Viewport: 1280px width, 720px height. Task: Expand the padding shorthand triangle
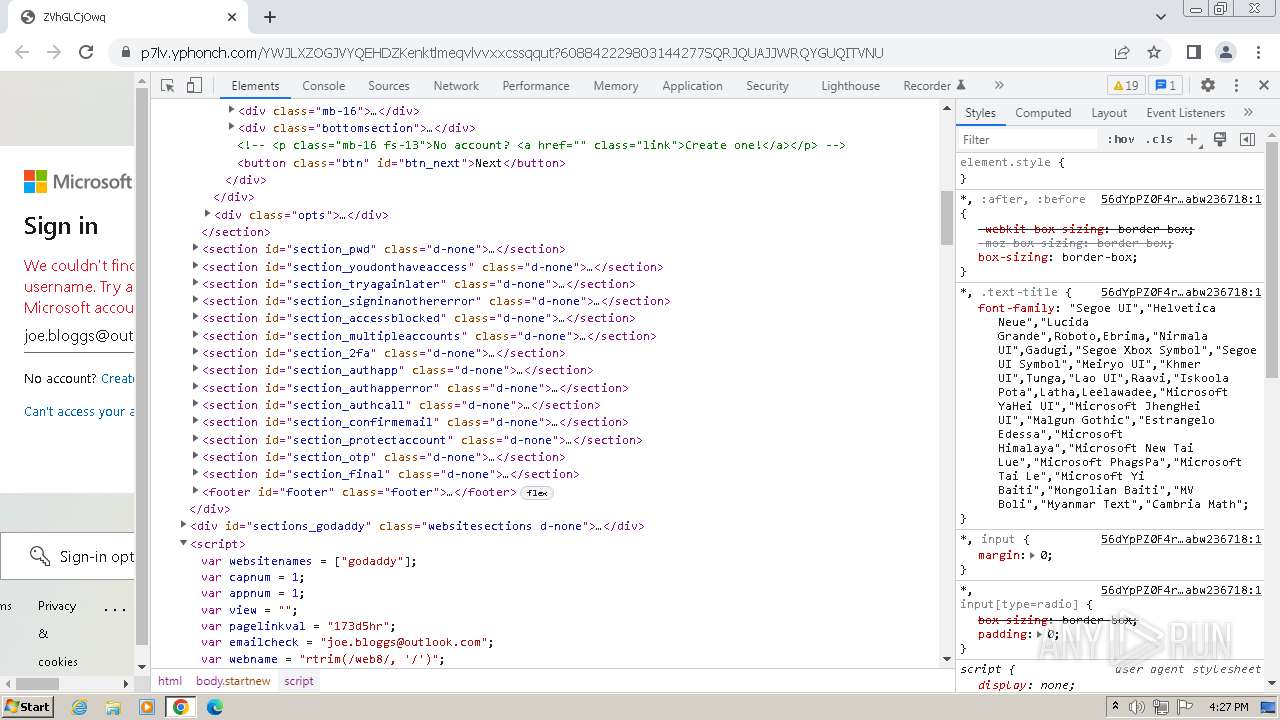[x=1040, y=634]
